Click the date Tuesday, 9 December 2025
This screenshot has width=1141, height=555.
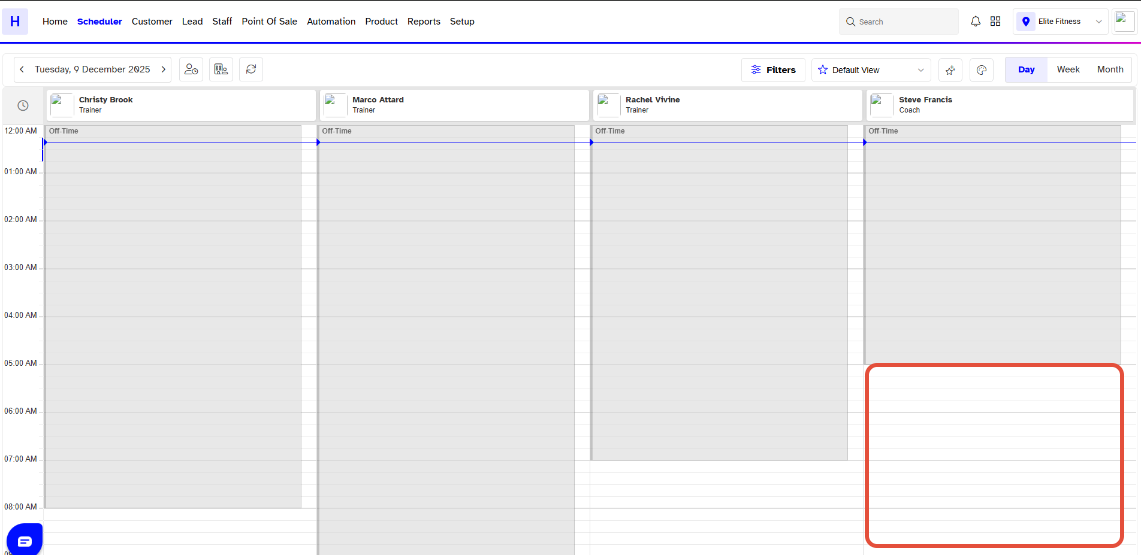pyautogui.click(x=92, y=70)
